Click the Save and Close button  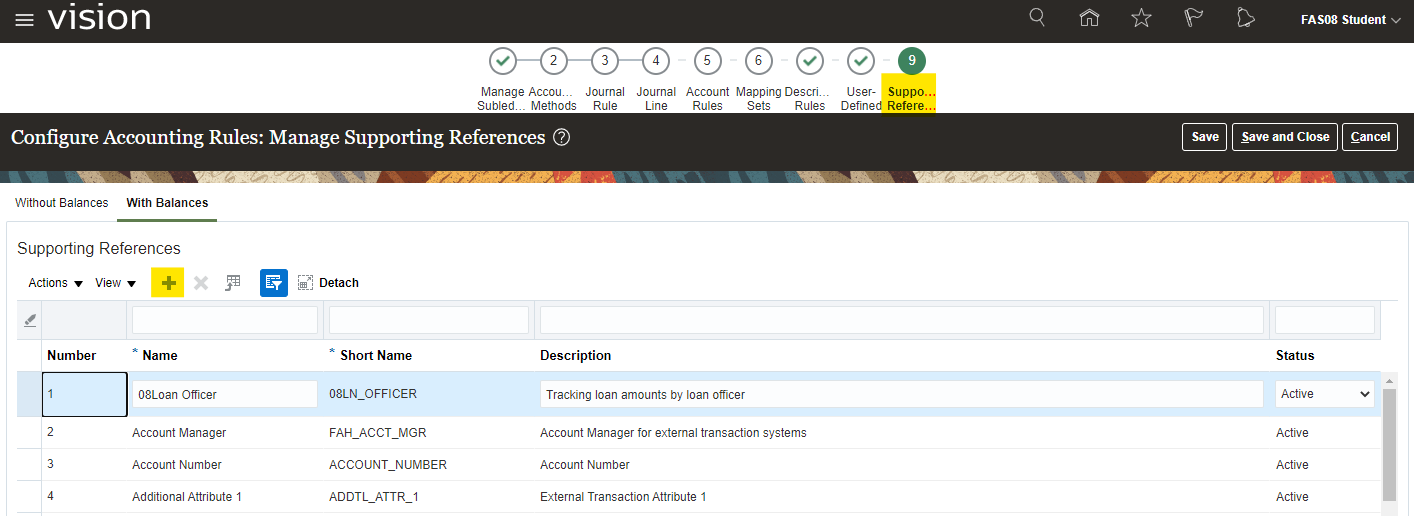tap(1285, 137)
